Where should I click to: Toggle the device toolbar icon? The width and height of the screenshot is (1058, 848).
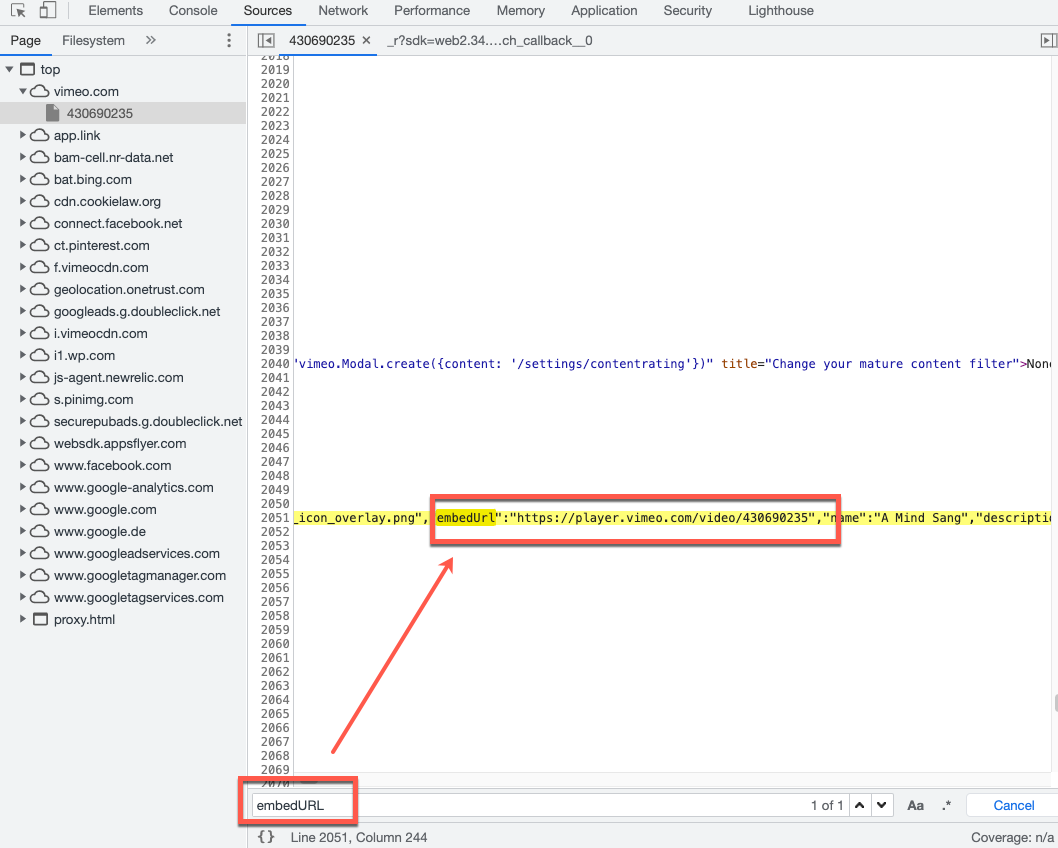click(x=47, y=11)
